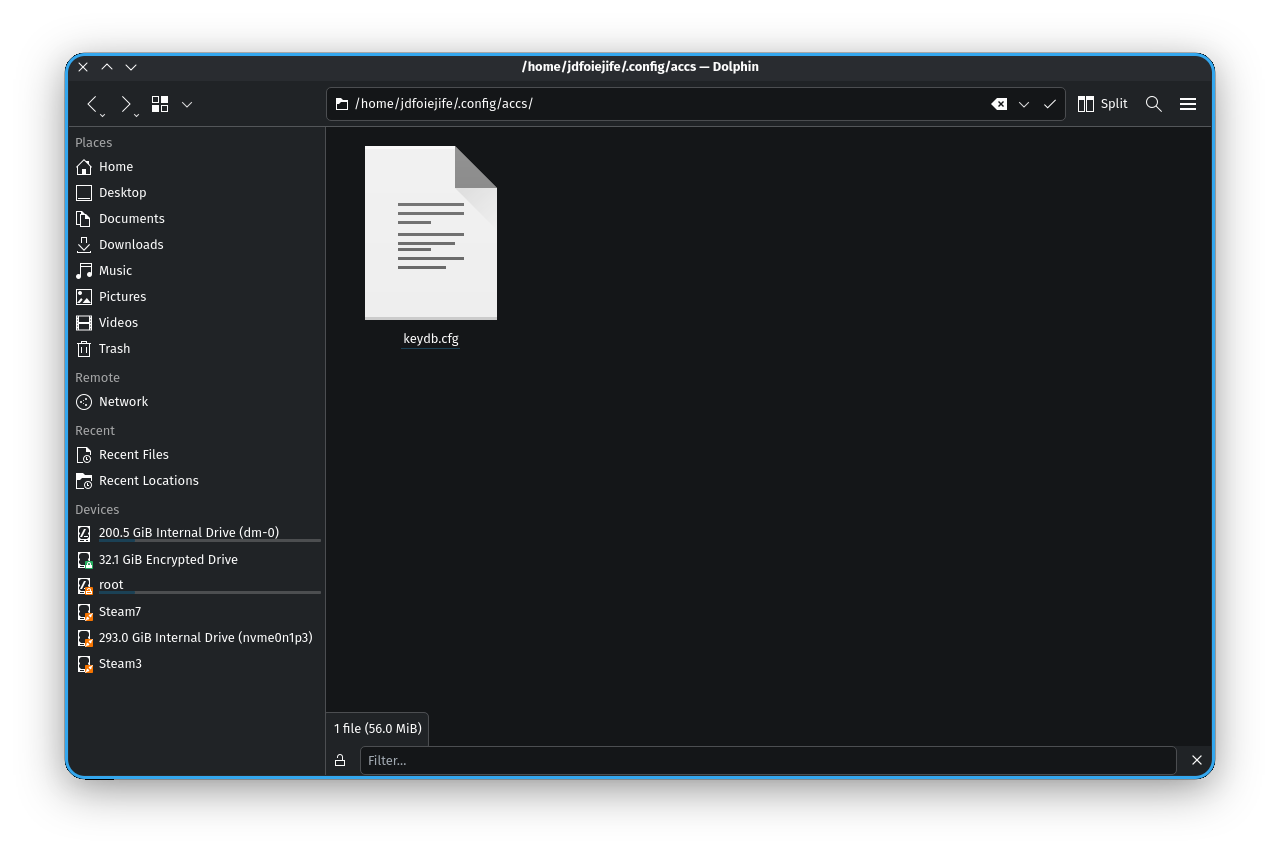Click the '1 file (56.0 MiB)' status text
1280x856 pixels.
[378, 729]
